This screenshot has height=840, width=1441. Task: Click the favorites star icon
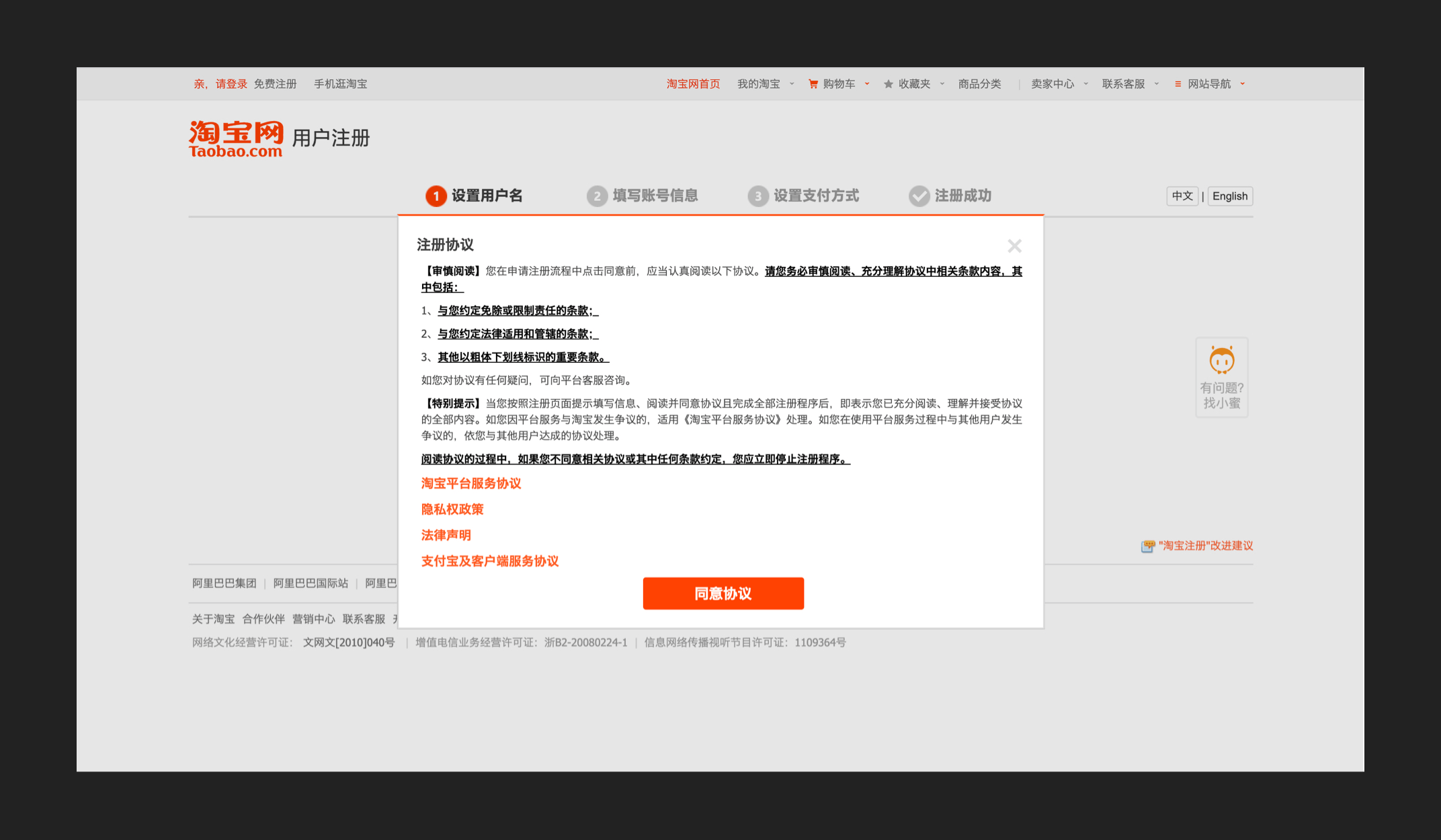889,84
